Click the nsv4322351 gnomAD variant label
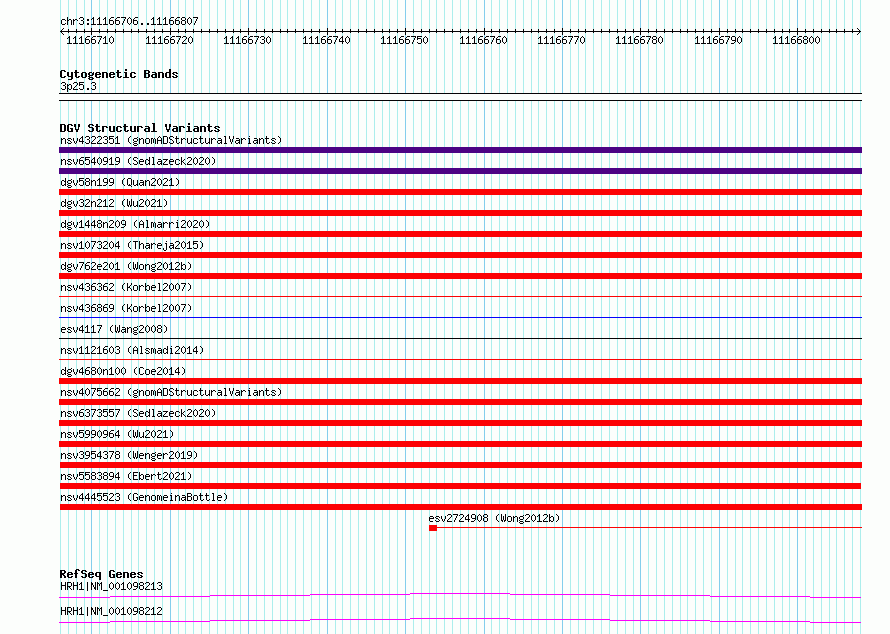Image resolution: width=890 pixels, height=634 pixels. [171, 140]
